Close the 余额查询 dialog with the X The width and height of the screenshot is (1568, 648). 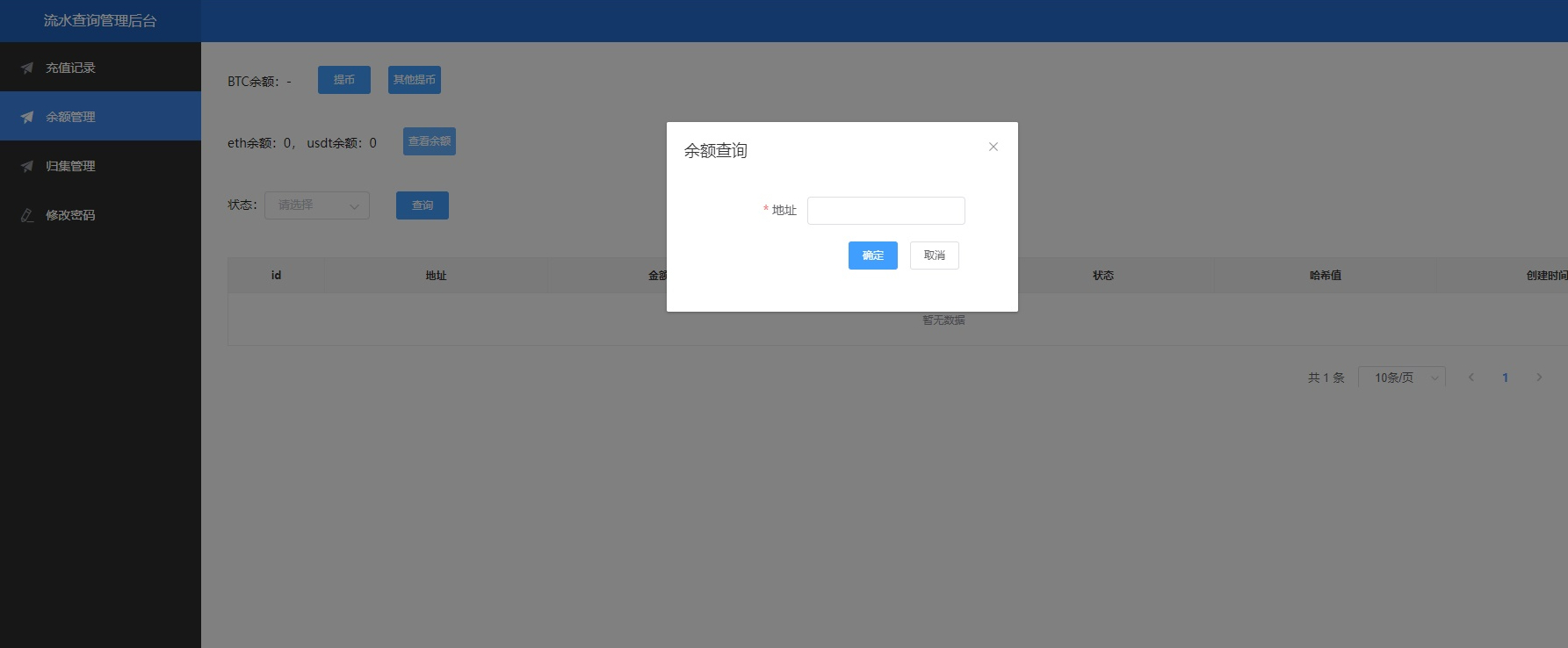pos(994,147)
